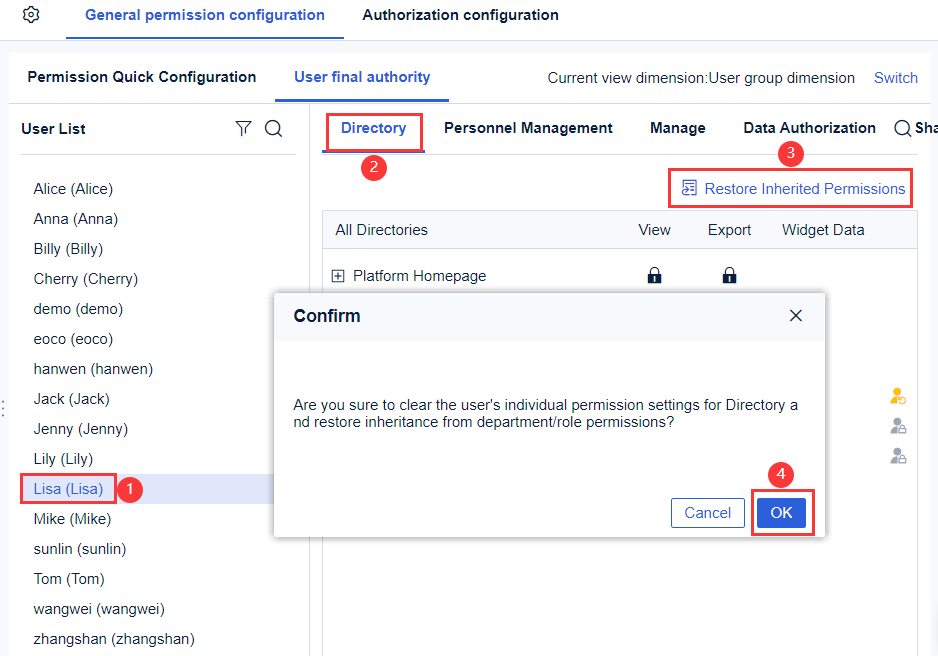Viewport: 938px width, 656px height.
Task: Open the Personnel Management tab
Action: tap(528, 128)
